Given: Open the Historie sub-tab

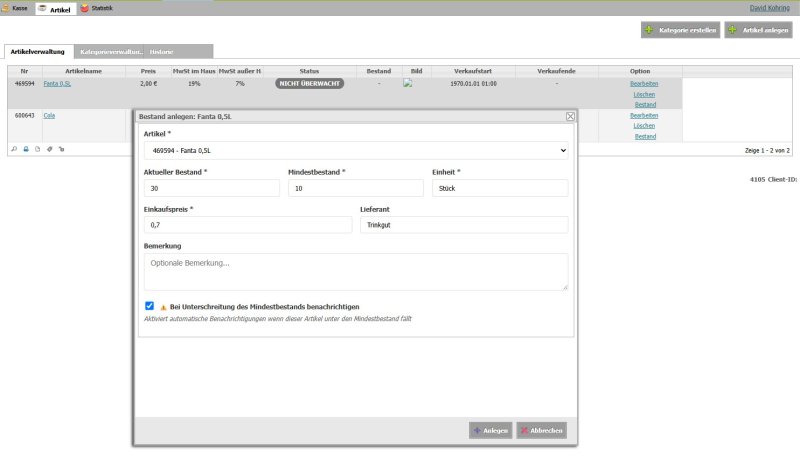Looking at the screenshot, I should click(x=178, y=52).
